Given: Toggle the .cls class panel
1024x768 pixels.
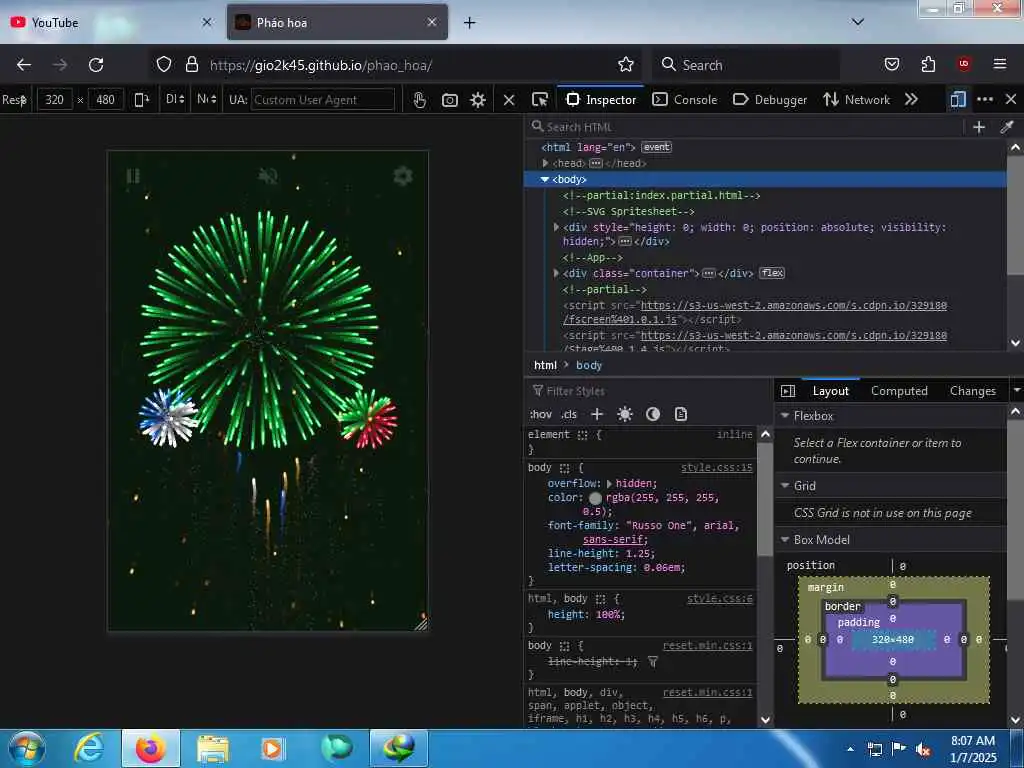Looking at the screenshot, I should (569, 414).
